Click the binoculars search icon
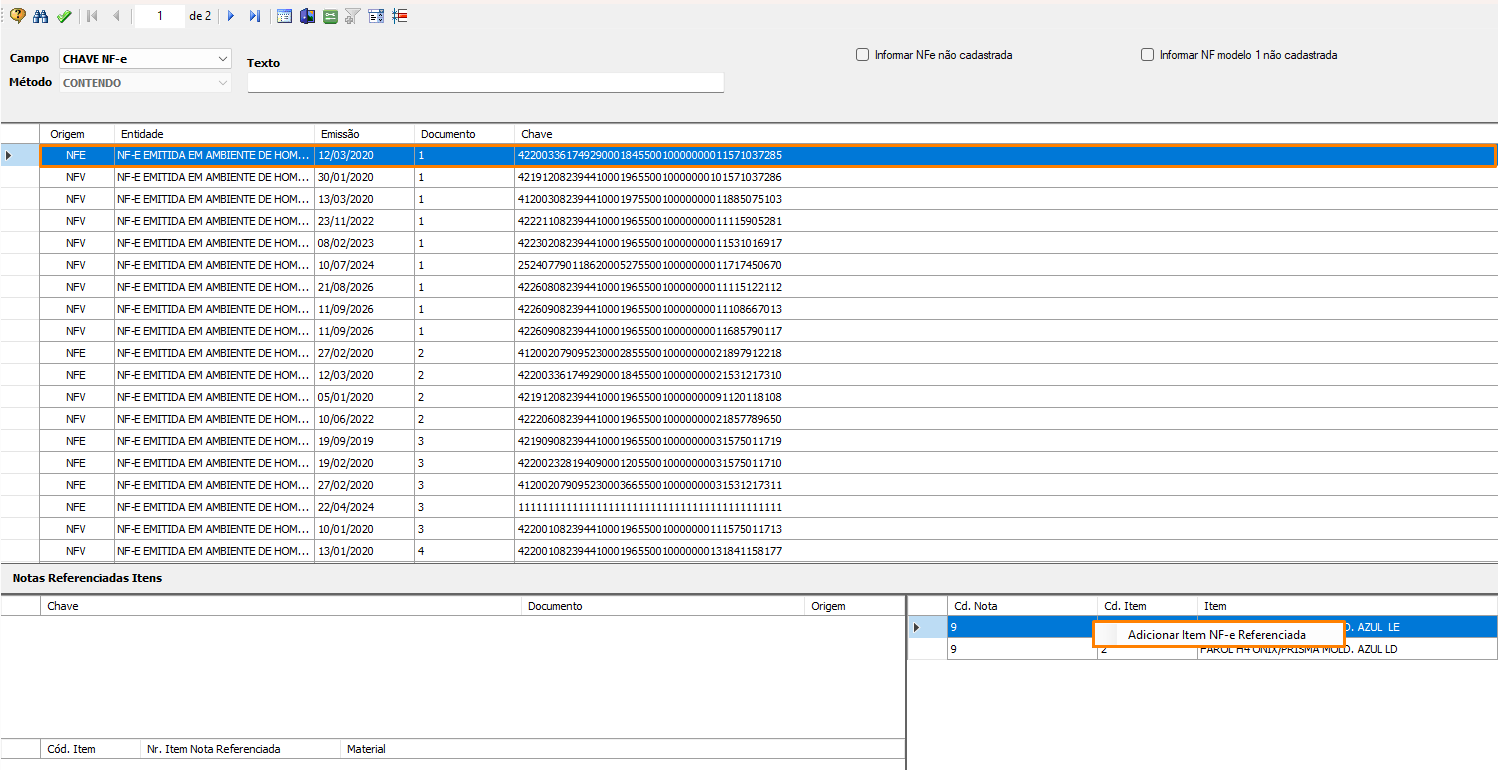Image resolution: width=1498 pixels, height=770 pixels. 41,16
